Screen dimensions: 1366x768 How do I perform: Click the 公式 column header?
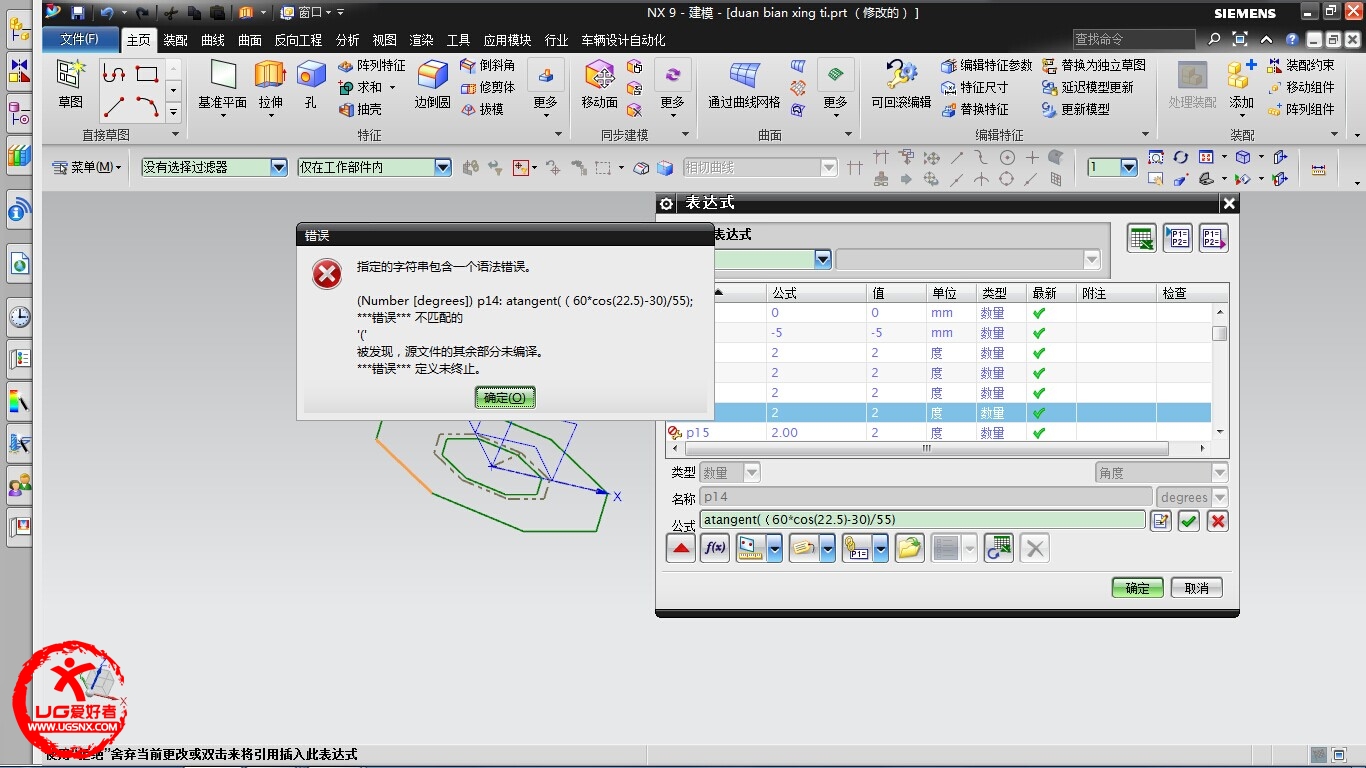click(816, 293)
